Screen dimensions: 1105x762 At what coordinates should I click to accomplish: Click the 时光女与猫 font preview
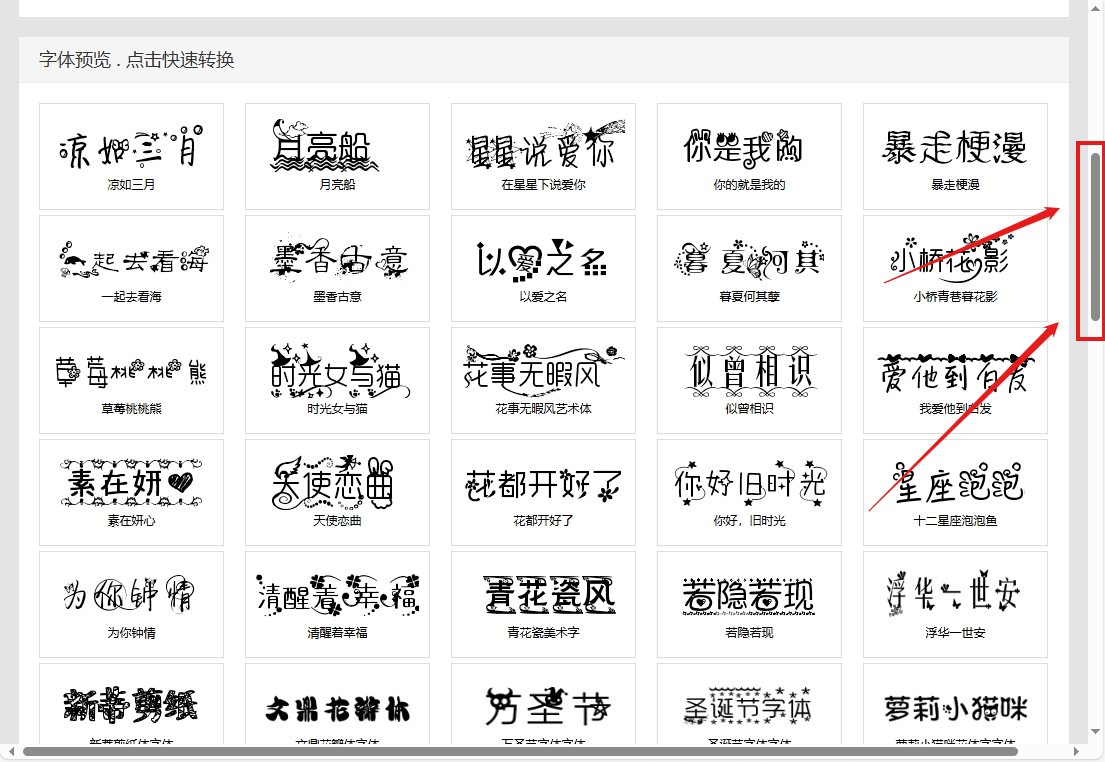tap(337, 381)
